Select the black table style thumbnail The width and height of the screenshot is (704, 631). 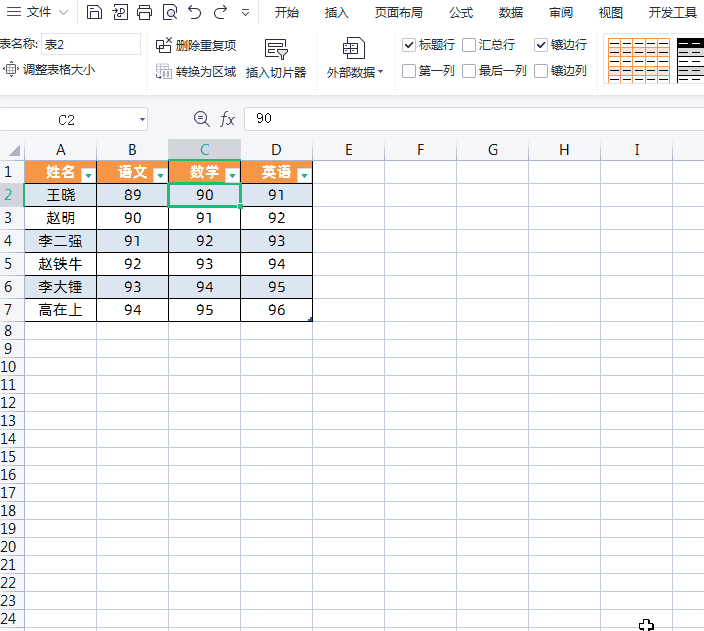click(x=690, y=60)
